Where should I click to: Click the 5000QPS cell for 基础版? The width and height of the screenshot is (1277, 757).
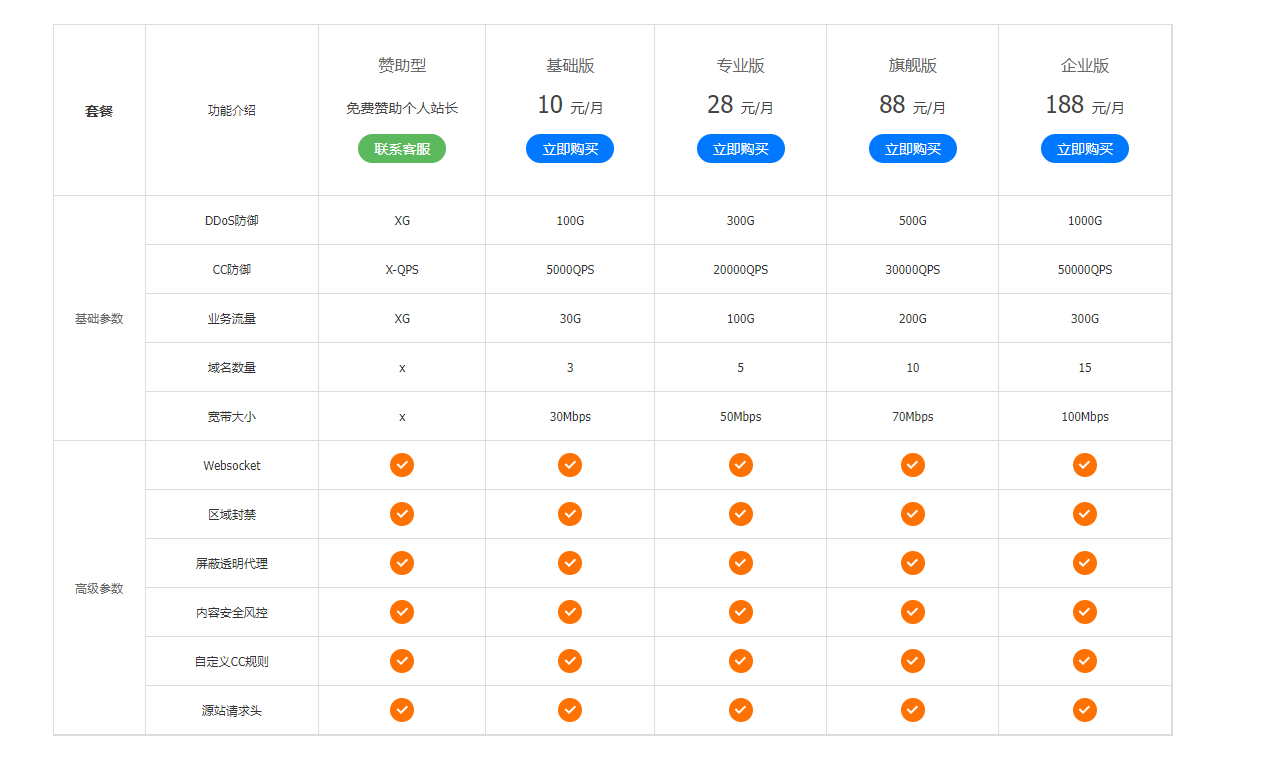point(570,270)
